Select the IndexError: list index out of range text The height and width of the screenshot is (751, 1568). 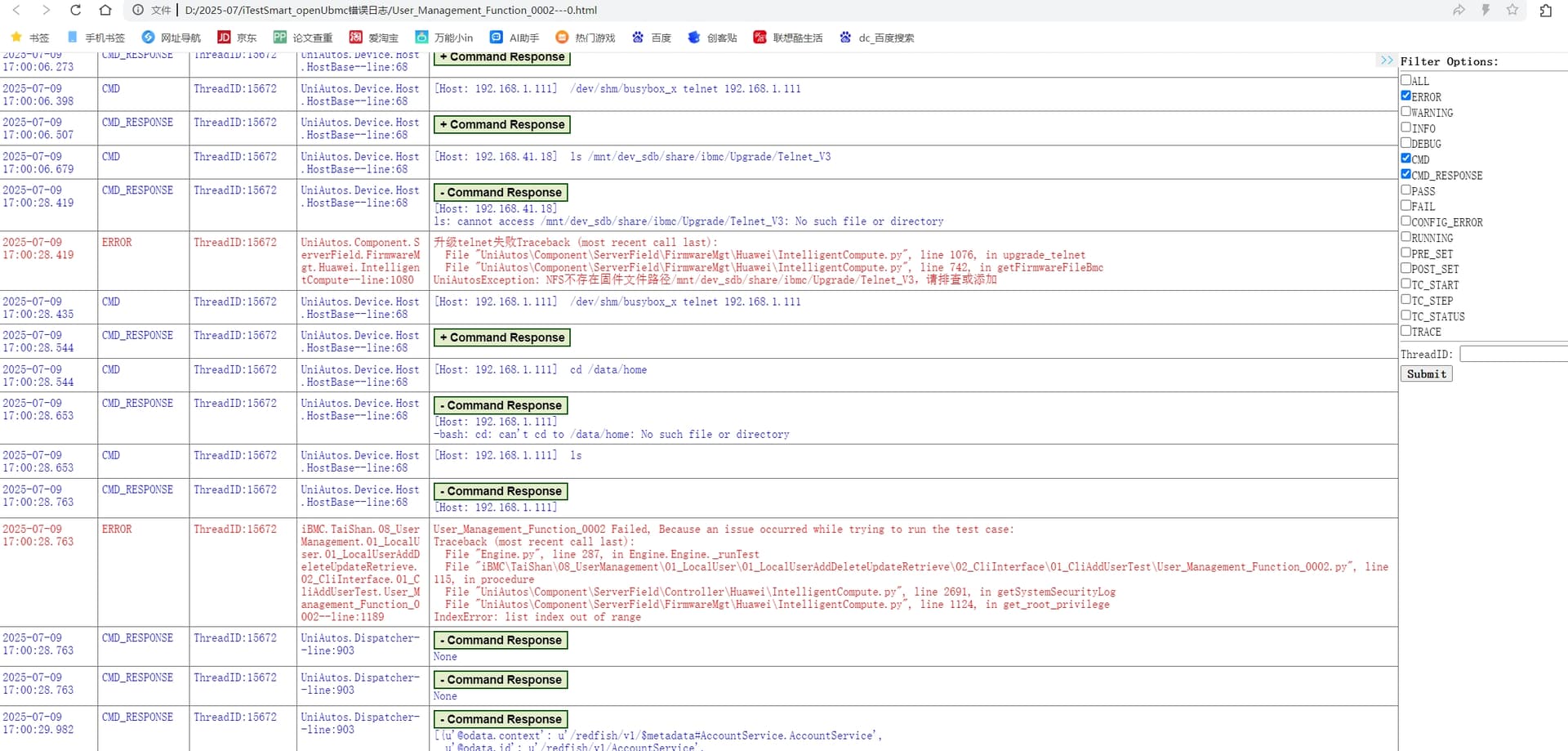(x=537, y=617)
